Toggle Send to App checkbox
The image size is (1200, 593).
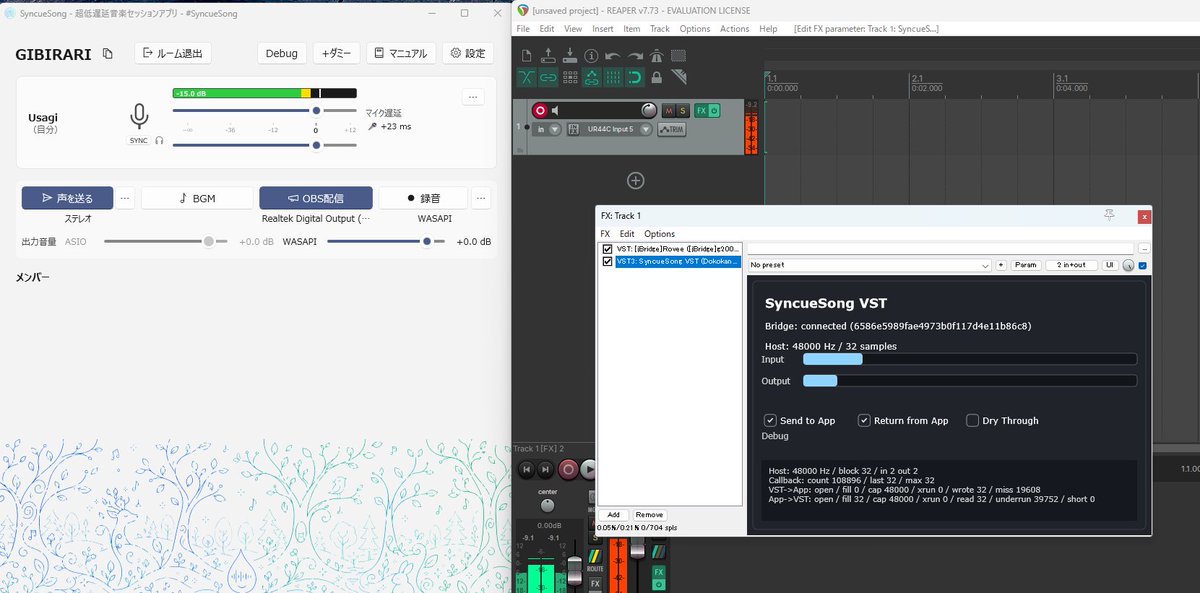click(770, 421)
